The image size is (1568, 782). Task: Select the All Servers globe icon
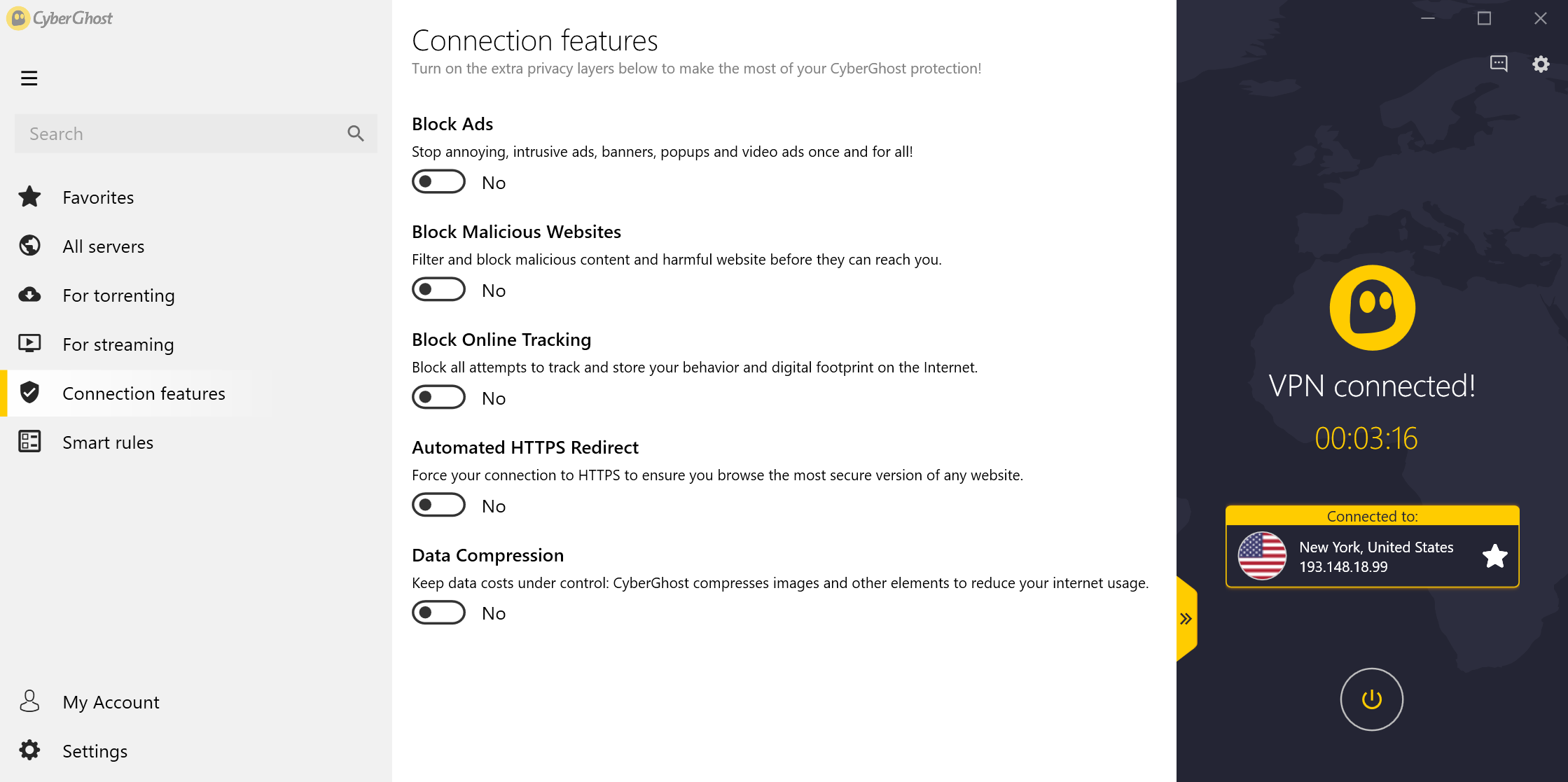[x=30, y=245]
